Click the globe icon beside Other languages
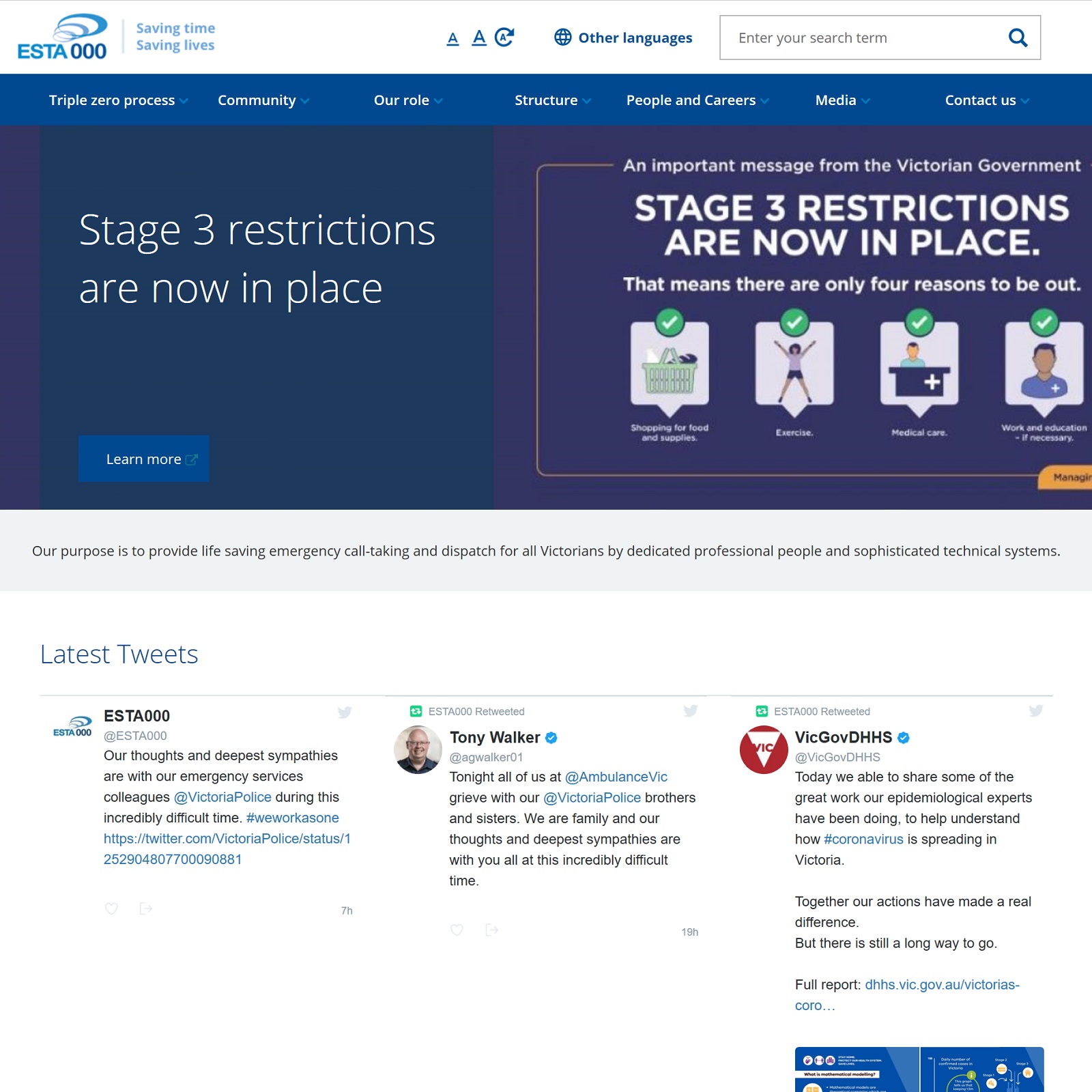Viewport: 1092px width, 1092px height. (562, 37)
